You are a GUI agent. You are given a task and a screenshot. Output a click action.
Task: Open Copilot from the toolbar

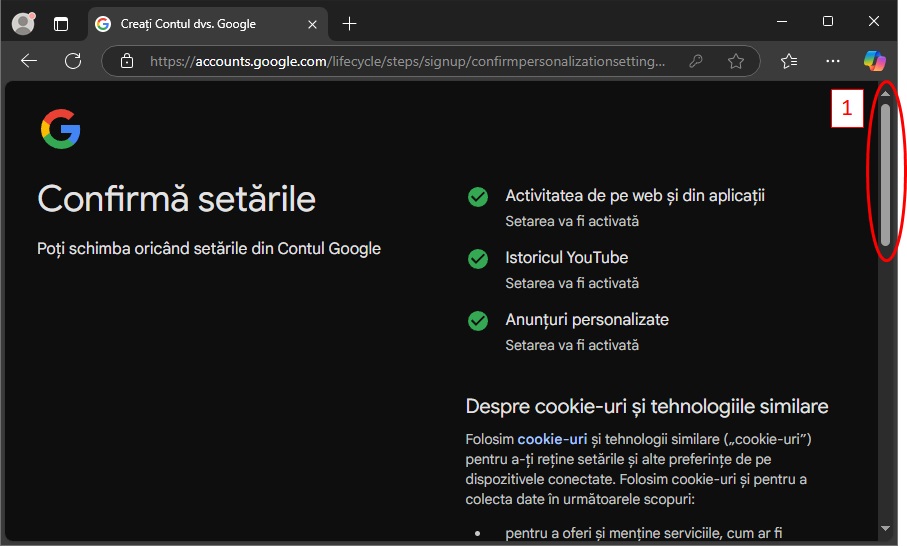pos(875,61)
